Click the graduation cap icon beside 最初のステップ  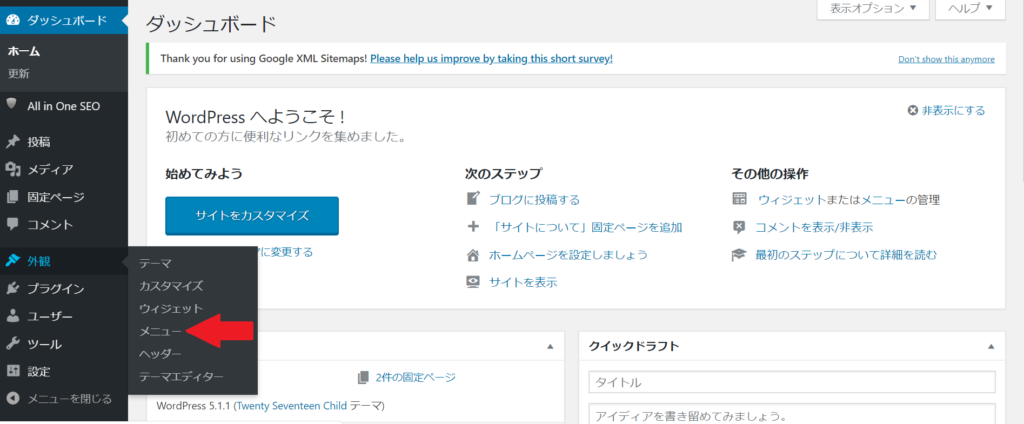[739, 255]
